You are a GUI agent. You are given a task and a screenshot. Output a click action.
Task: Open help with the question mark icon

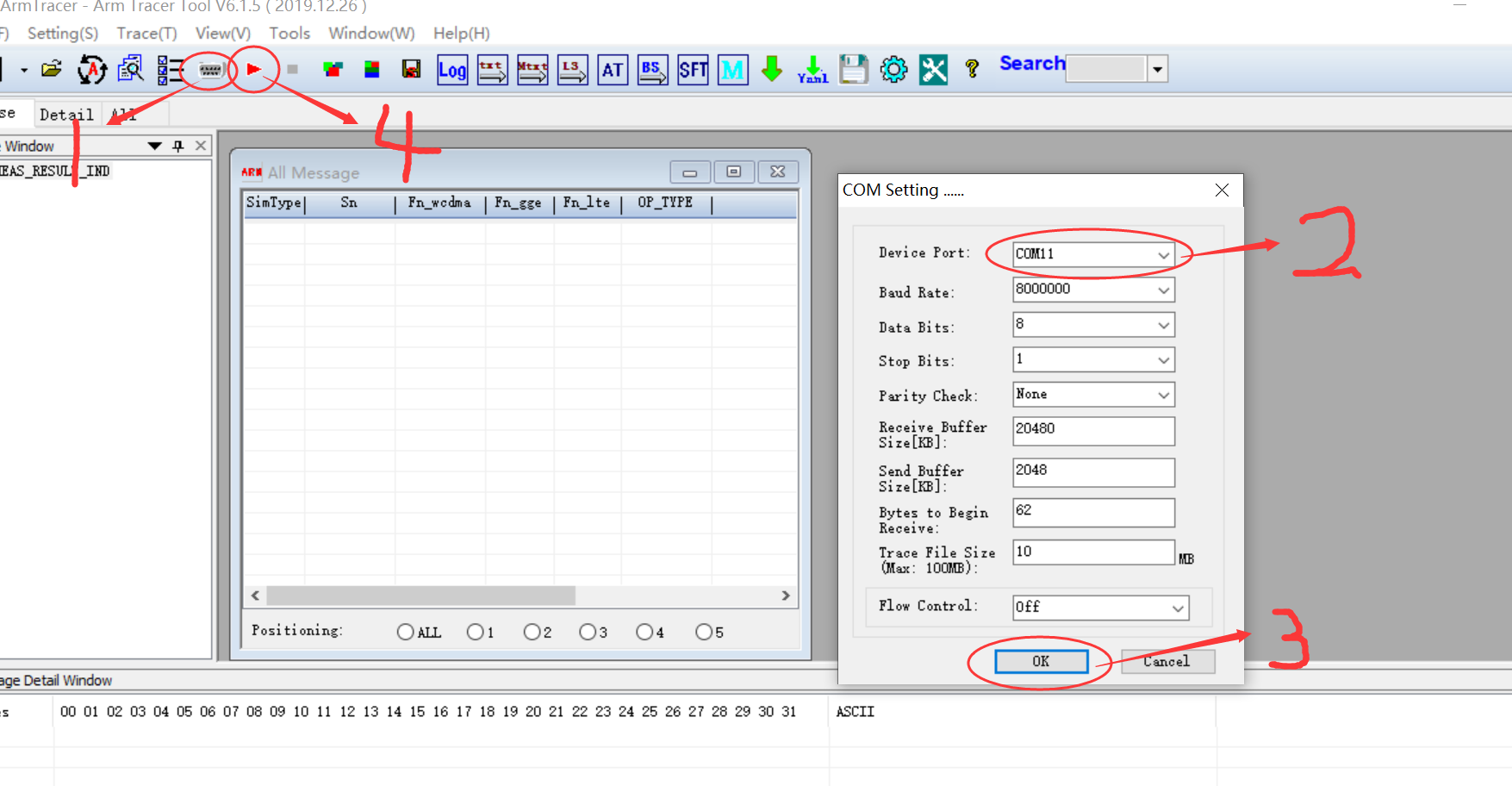point(972,69)
